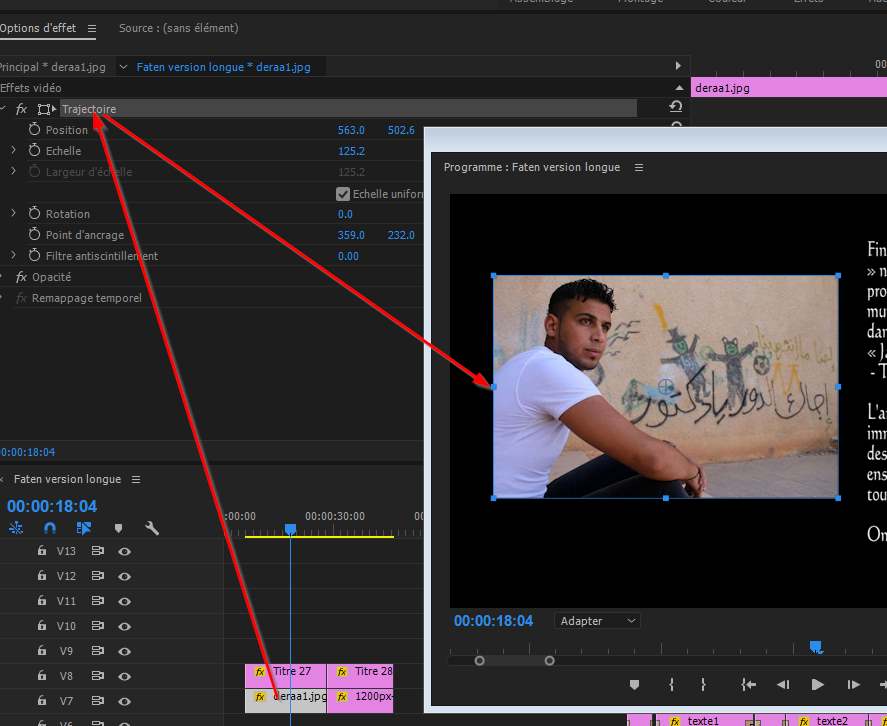Toggle the Position keyframe stopwatch
This screenshot has width=887, height=726.
click(34, 130)
